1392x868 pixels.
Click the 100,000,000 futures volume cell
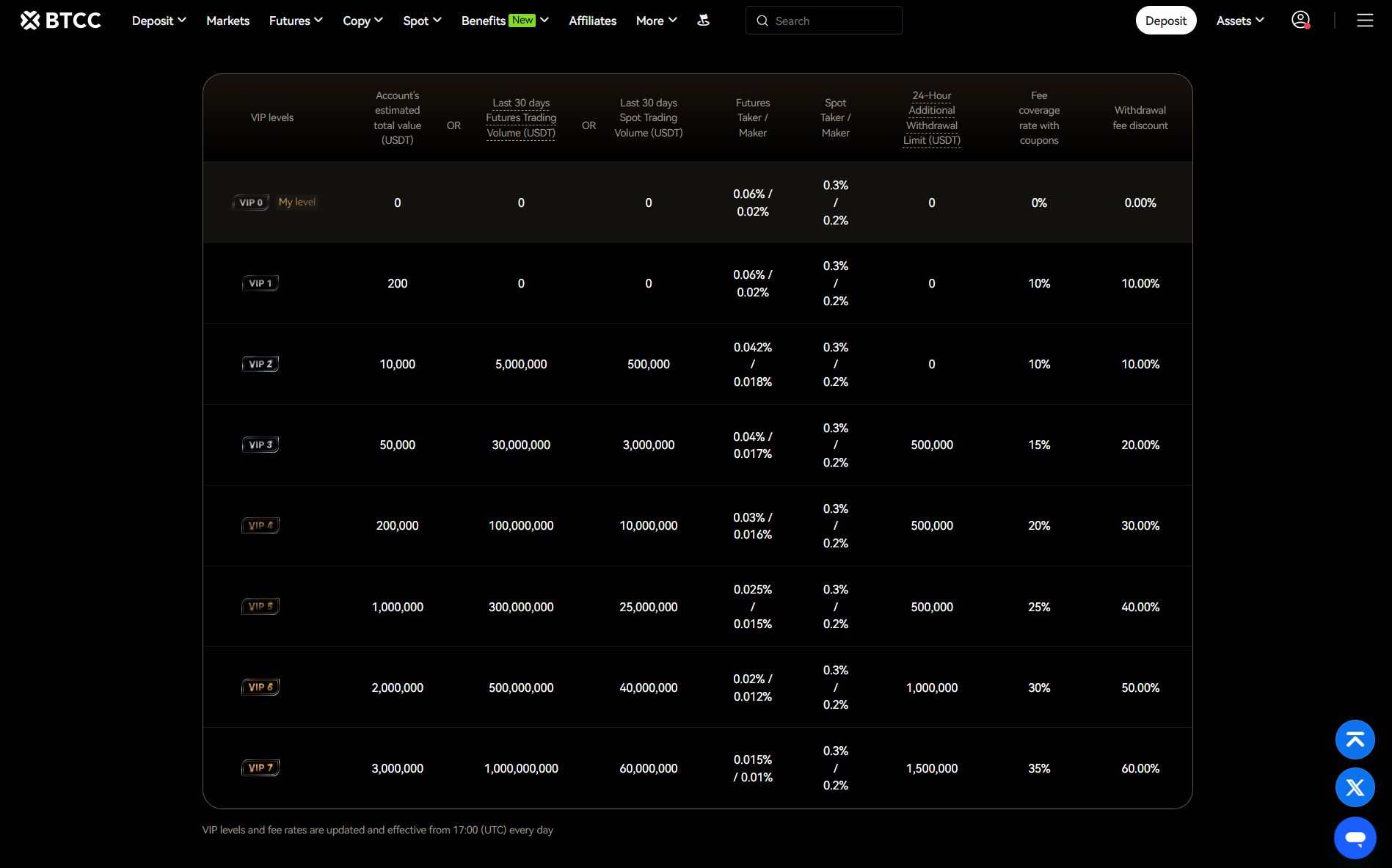pyautogui.click(x=521, y=525)
